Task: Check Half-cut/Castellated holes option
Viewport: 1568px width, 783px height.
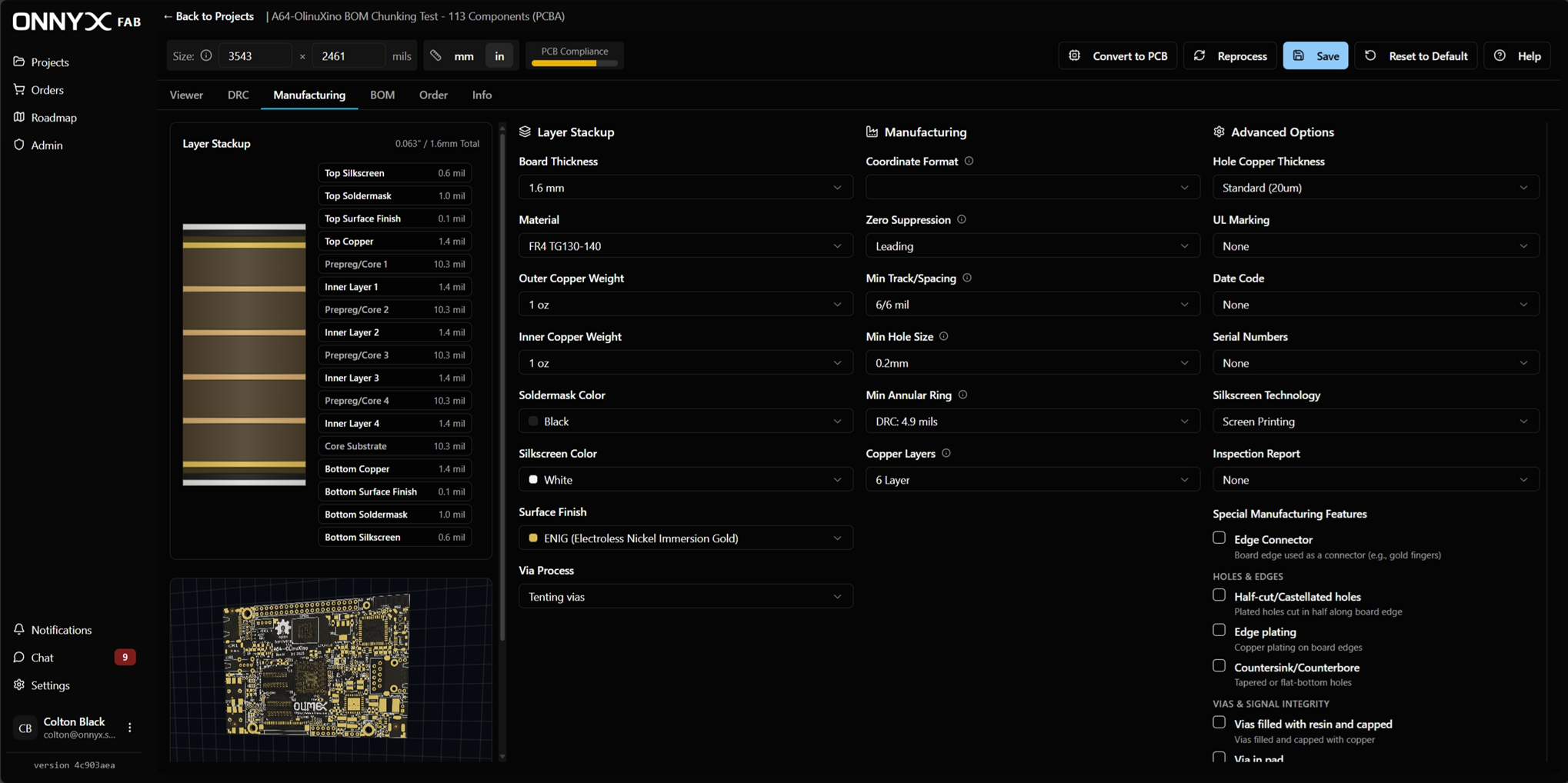Action: click(x=1219, y=595)
